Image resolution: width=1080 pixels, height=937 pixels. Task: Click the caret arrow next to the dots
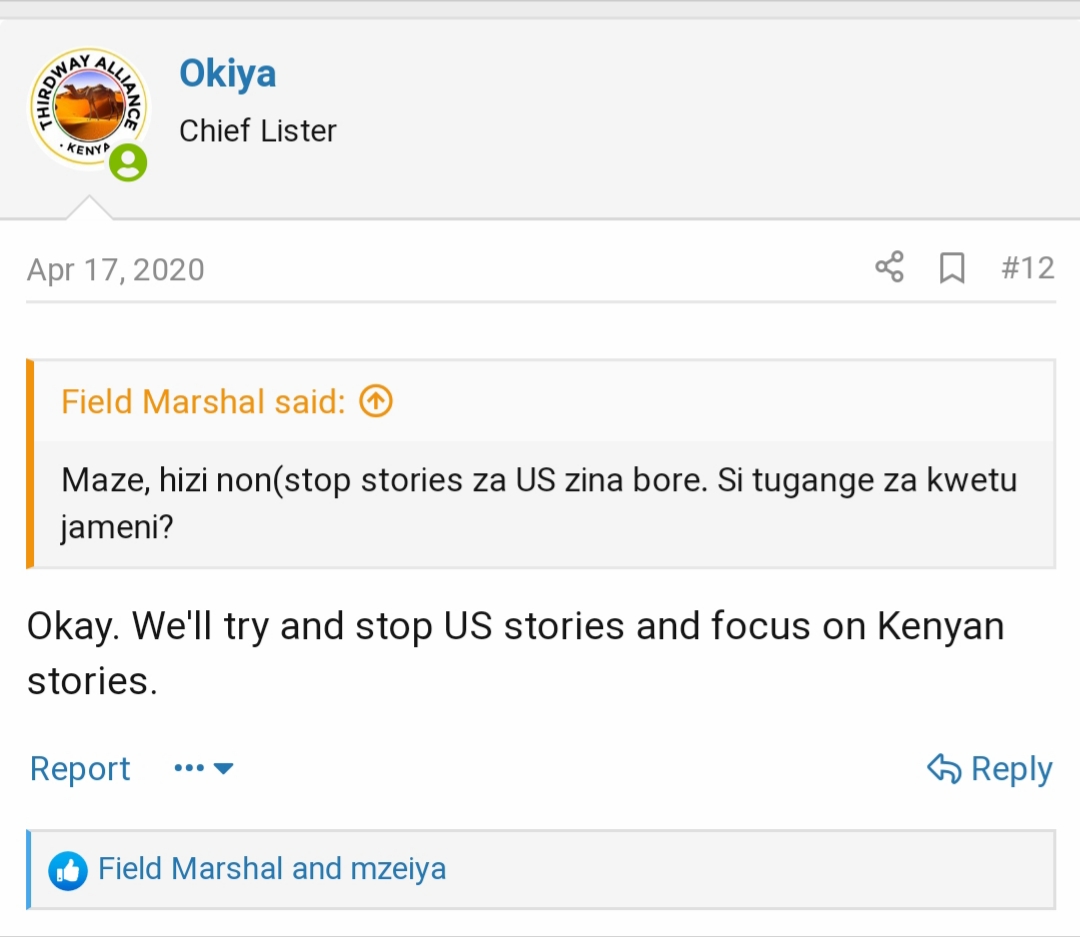[224, 768]
